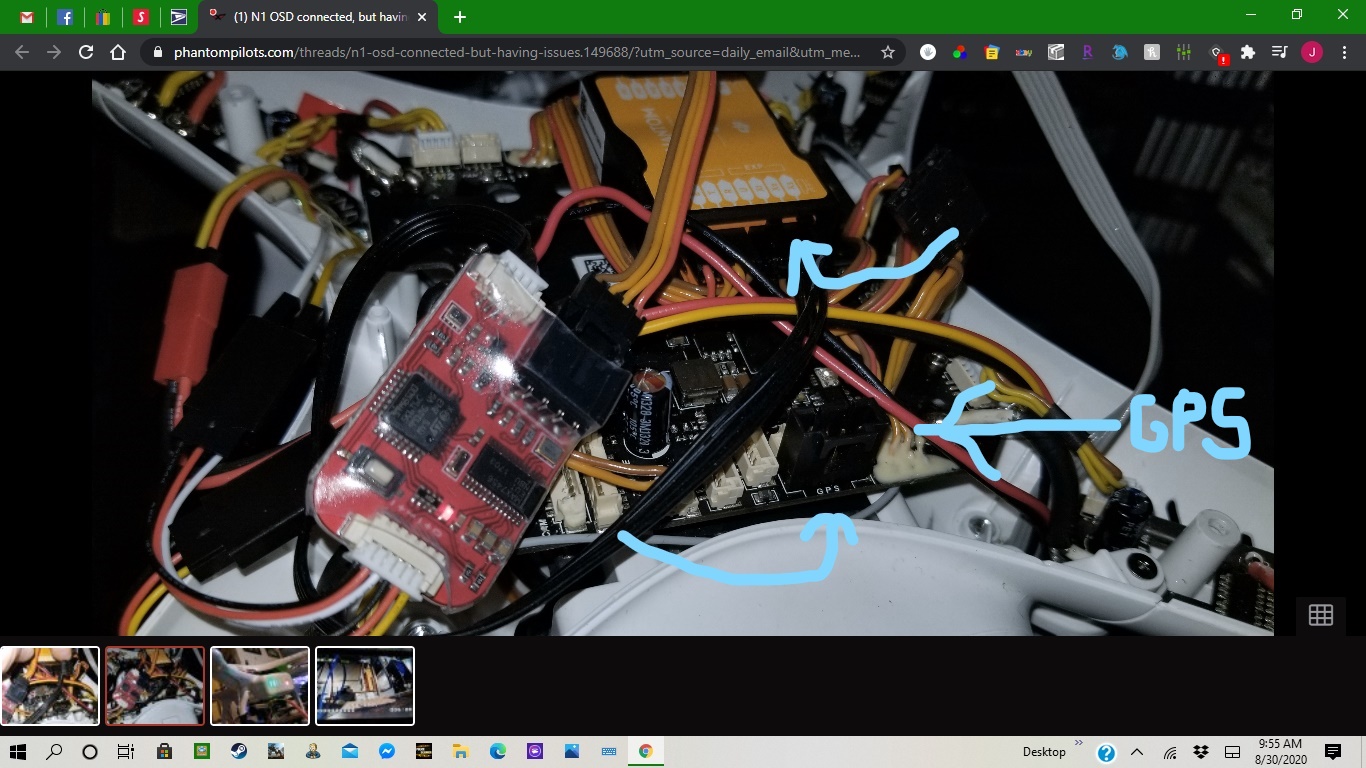
Task: Select the N1 OSD connected tab
Action: click(317, 17)
